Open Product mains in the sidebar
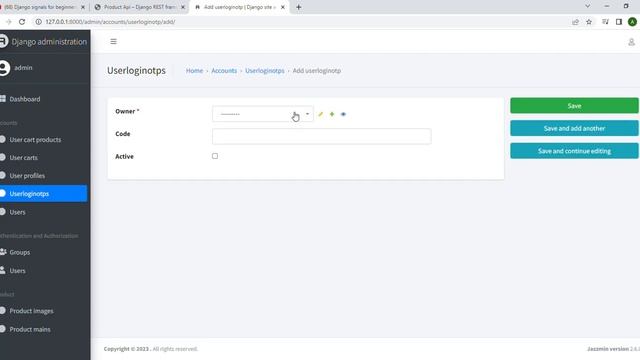 (x=30, y=329)
